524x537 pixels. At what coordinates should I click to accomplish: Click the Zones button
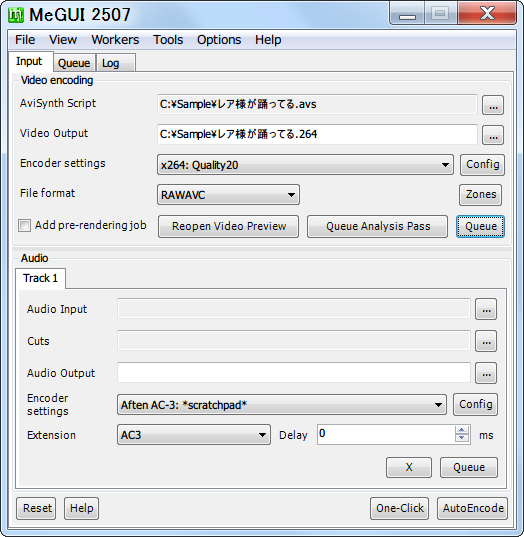(481, 195)
